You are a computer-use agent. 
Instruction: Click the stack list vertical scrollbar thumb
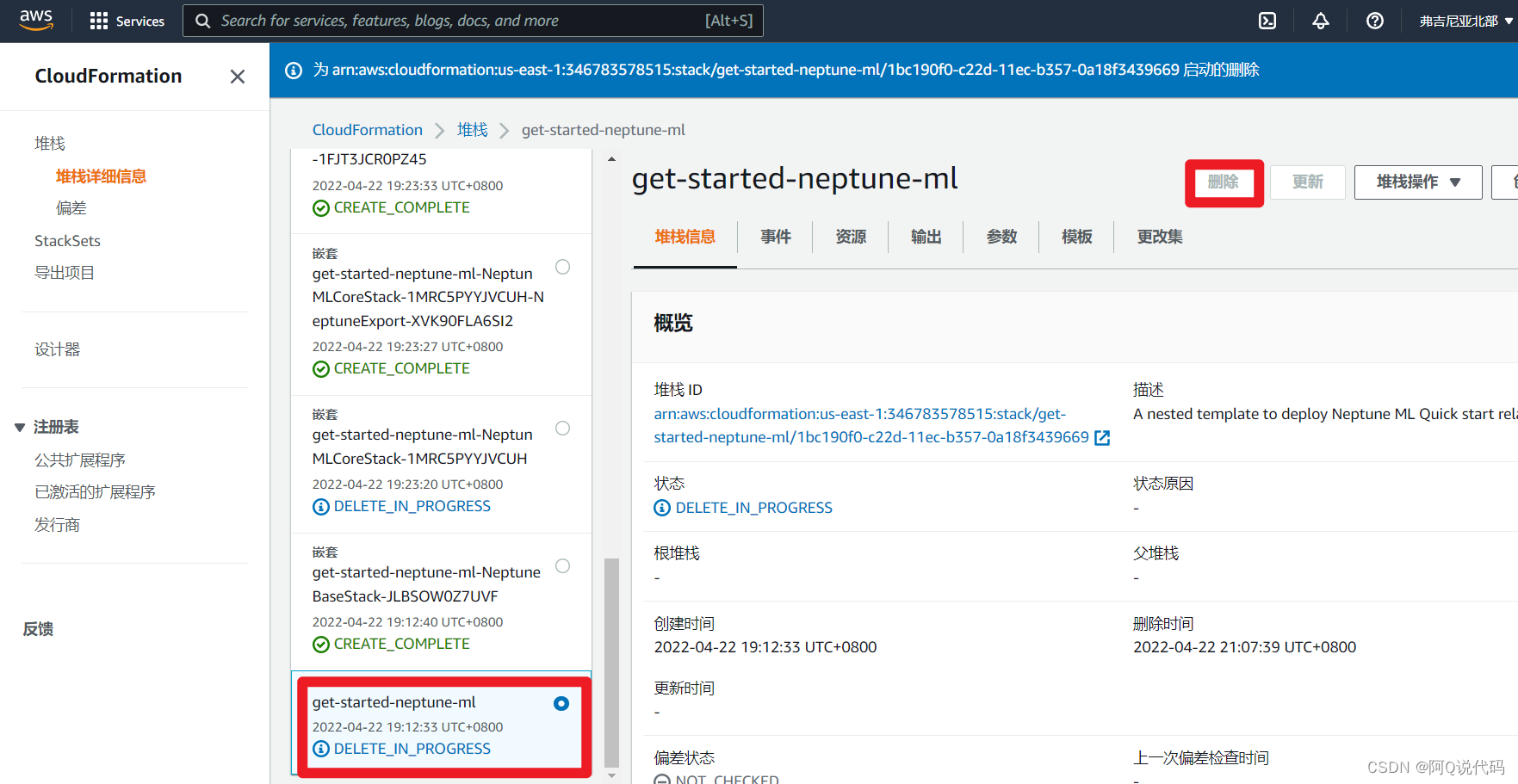[611, 663]
